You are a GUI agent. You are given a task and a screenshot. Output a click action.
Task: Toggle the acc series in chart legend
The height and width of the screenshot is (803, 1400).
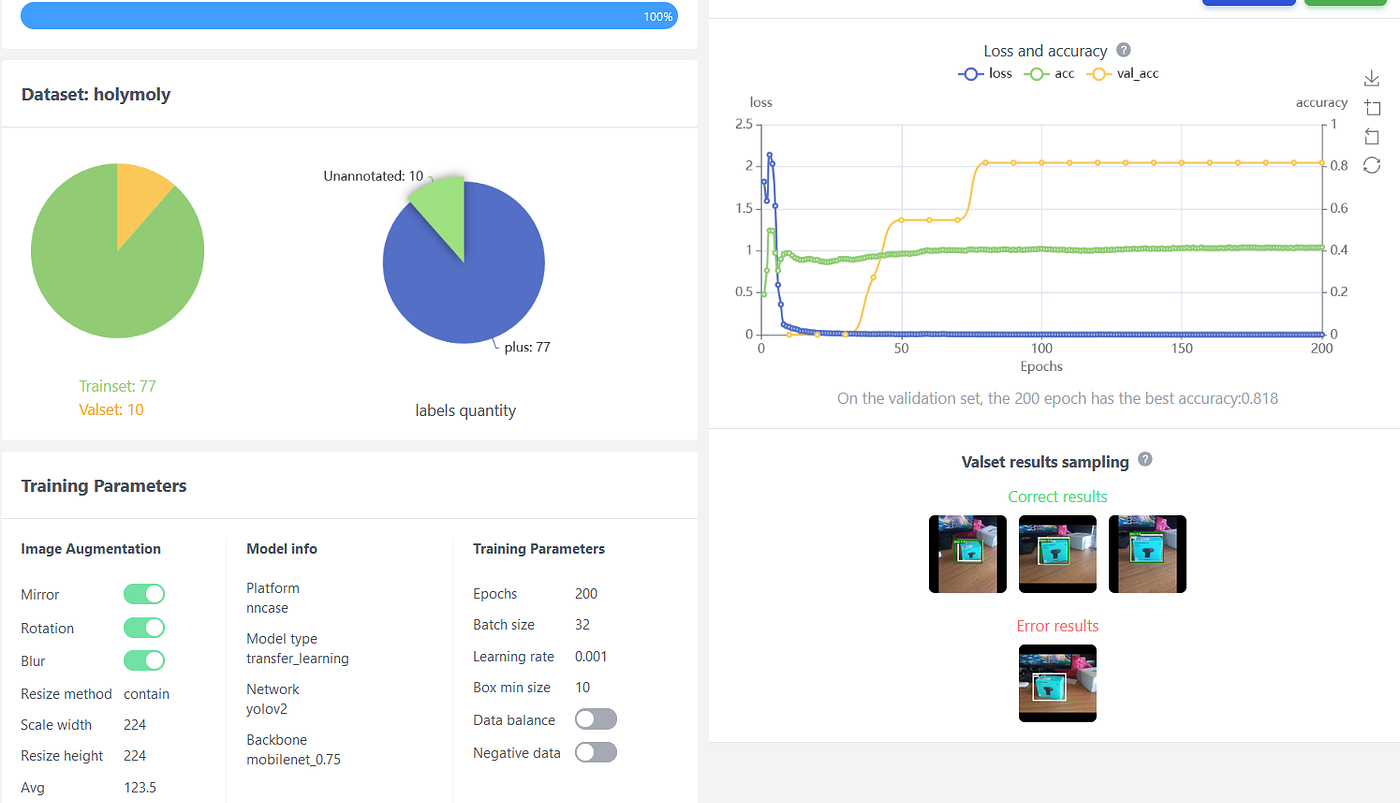[x=1050, y=73]
